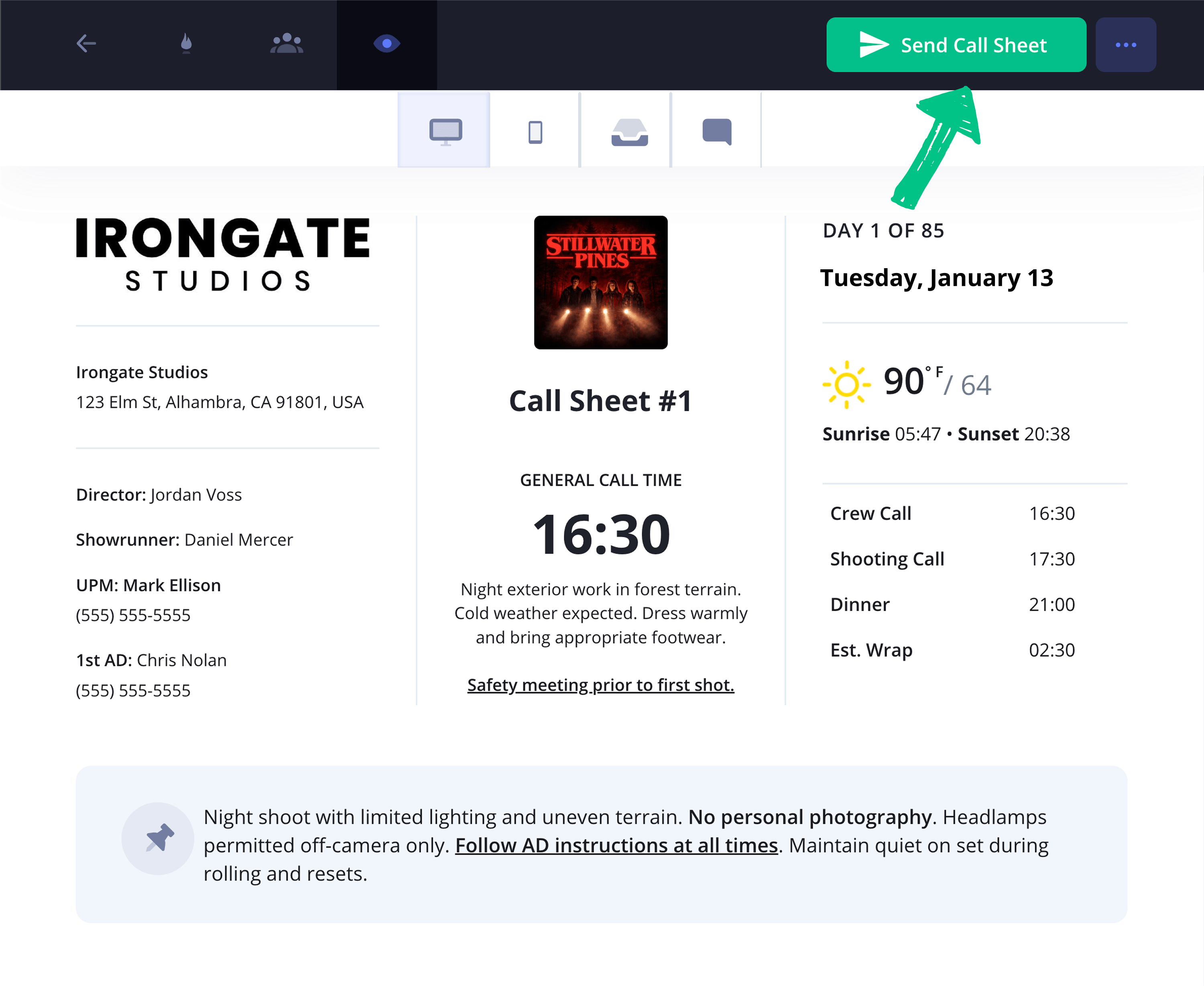Click the GENERAL CALL TIME label

click(600, 480)
